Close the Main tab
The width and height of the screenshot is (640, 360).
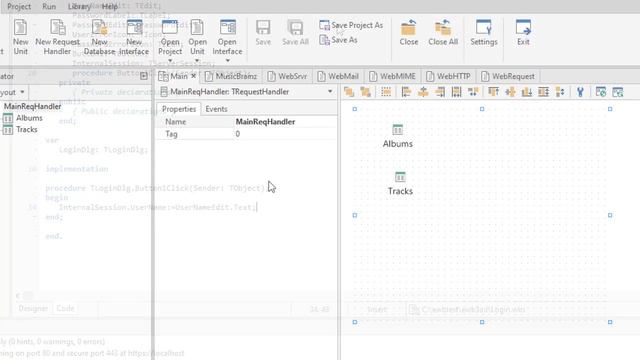coord(193,76)
